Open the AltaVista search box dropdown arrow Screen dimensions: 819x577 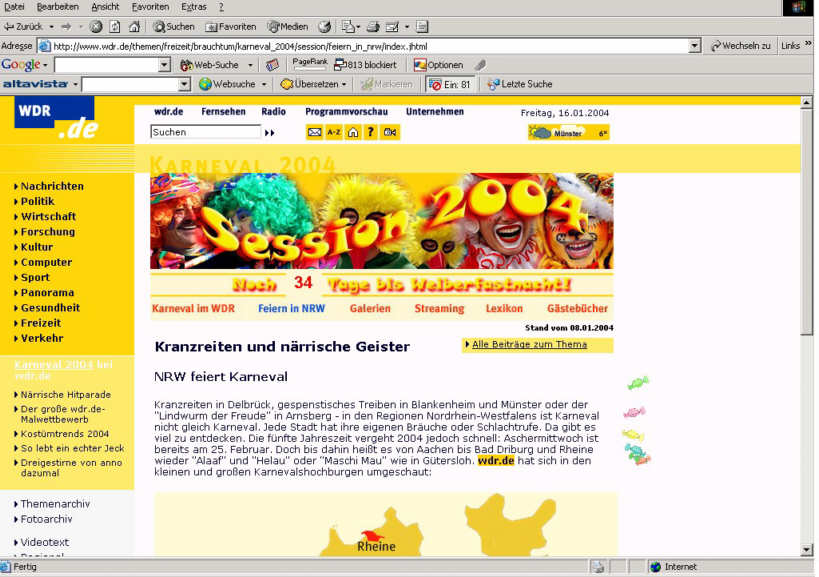(184, 84)
